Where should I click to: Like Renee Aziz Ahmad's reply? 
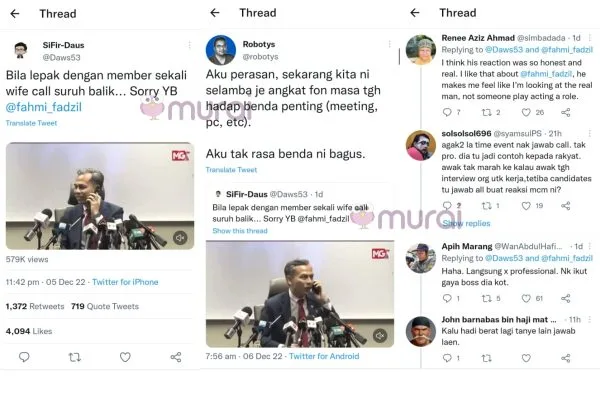click(x=527, y=112)
